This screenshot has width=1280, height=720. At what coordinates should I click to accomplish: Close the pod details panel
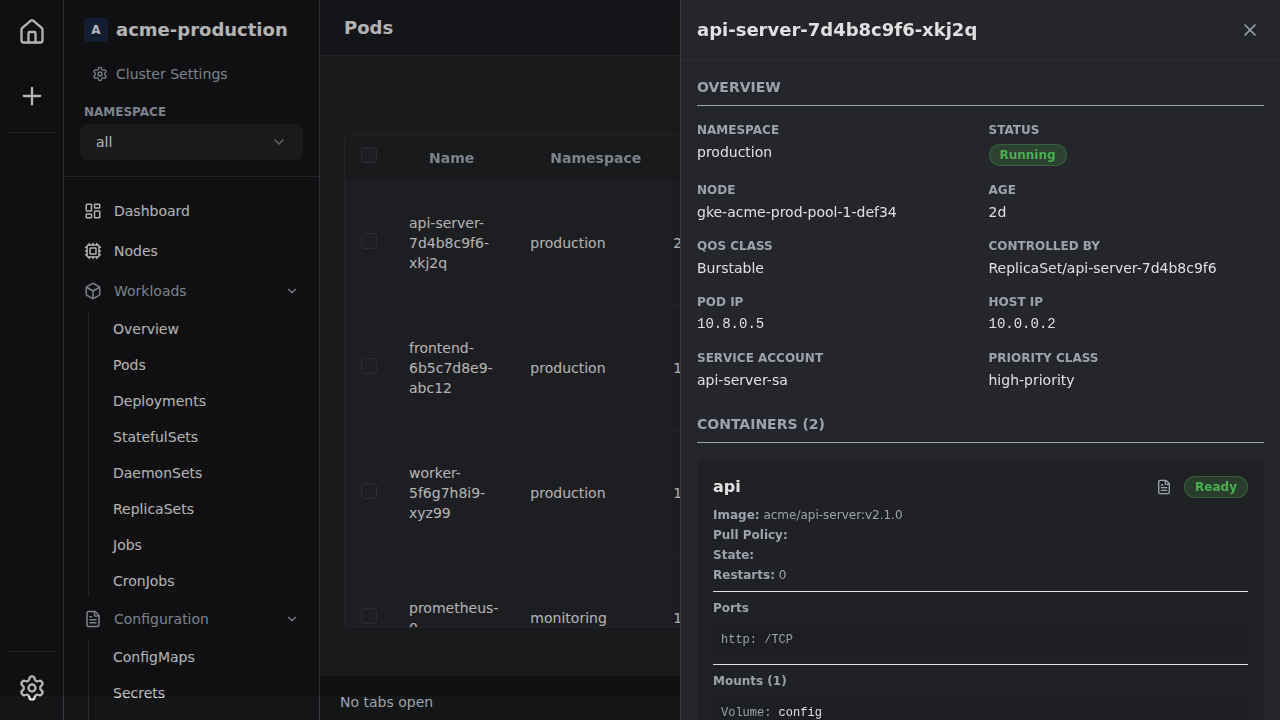coord(1249,30)
